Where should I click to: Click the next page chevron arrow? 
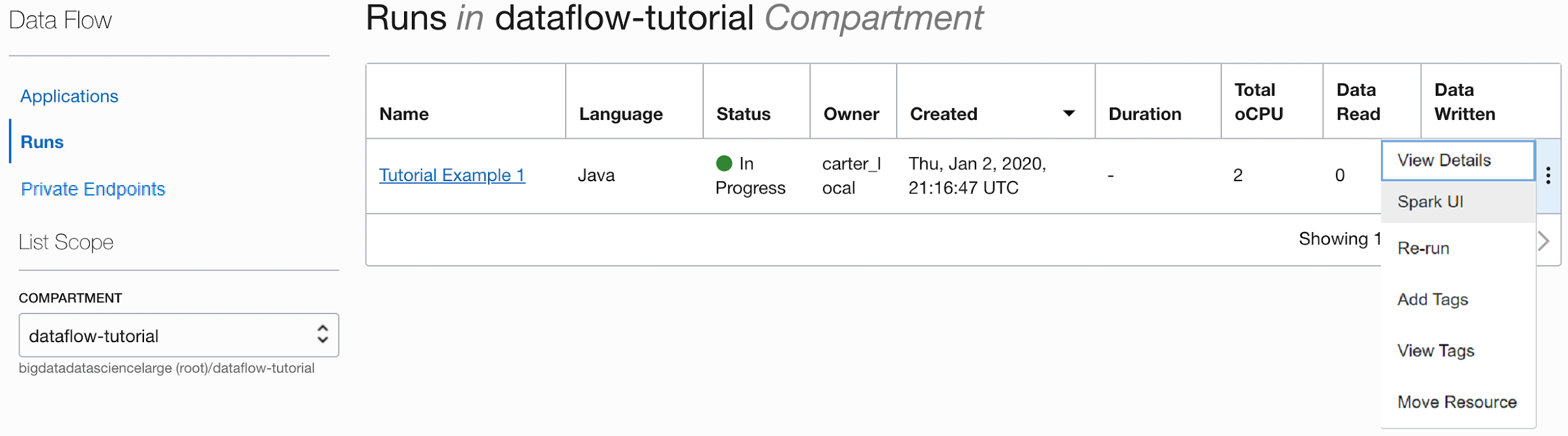1544,241
